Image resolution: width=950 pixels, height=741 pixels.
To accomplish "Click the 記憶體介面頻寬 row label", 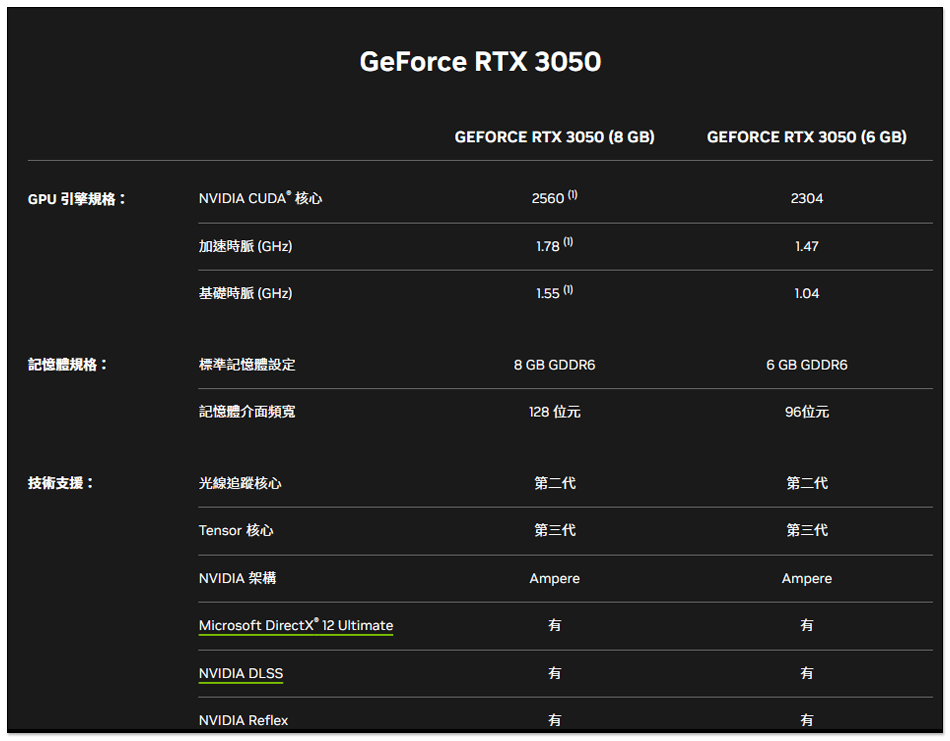I will (247, 412).
